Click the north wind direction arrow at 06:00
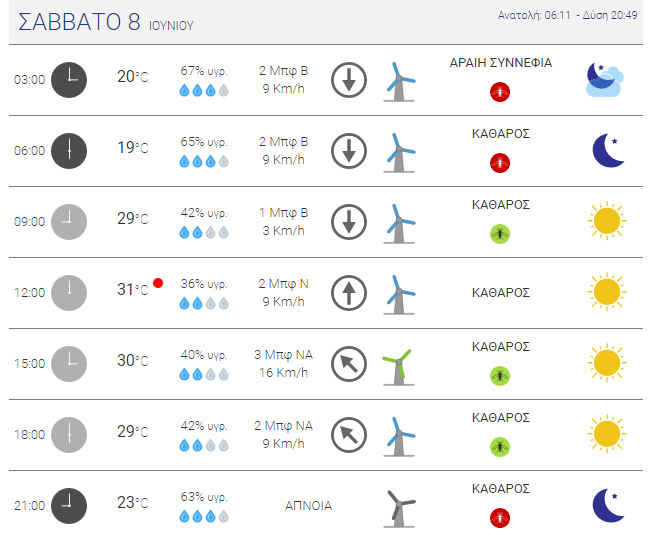The width and height of the screenshot is (655, 533). [x=349, y=151]
